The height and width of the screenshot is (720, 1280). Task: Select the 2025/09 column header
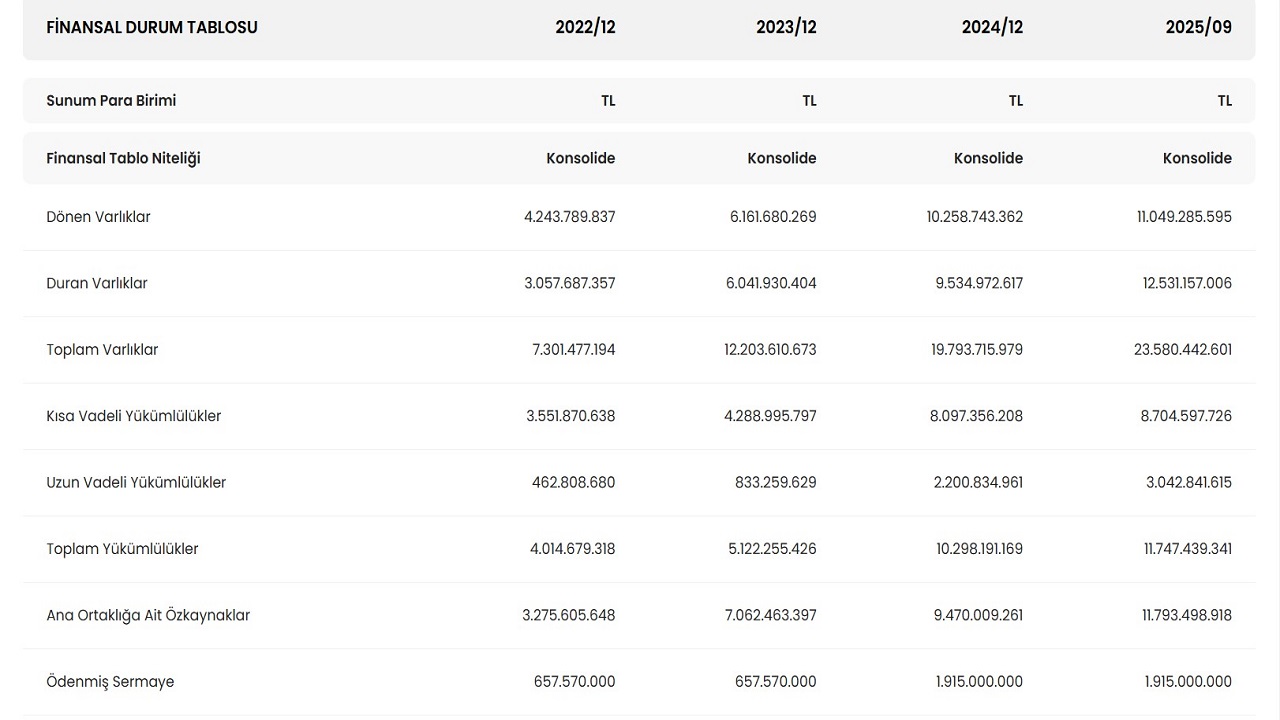tap(1198, 28)
